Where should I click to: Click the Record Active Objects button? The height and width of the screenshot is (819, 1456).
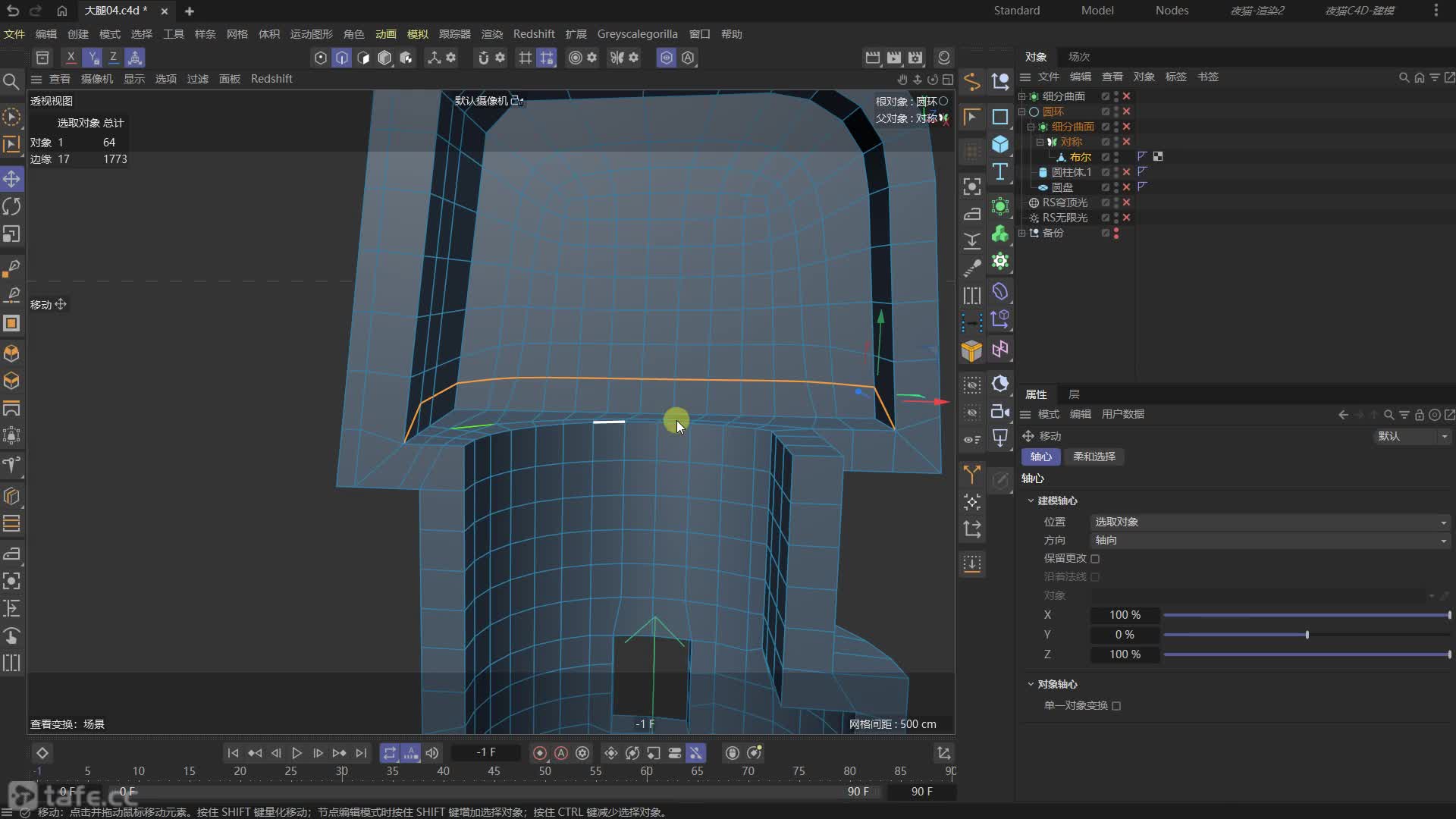(x=539, y=753)
